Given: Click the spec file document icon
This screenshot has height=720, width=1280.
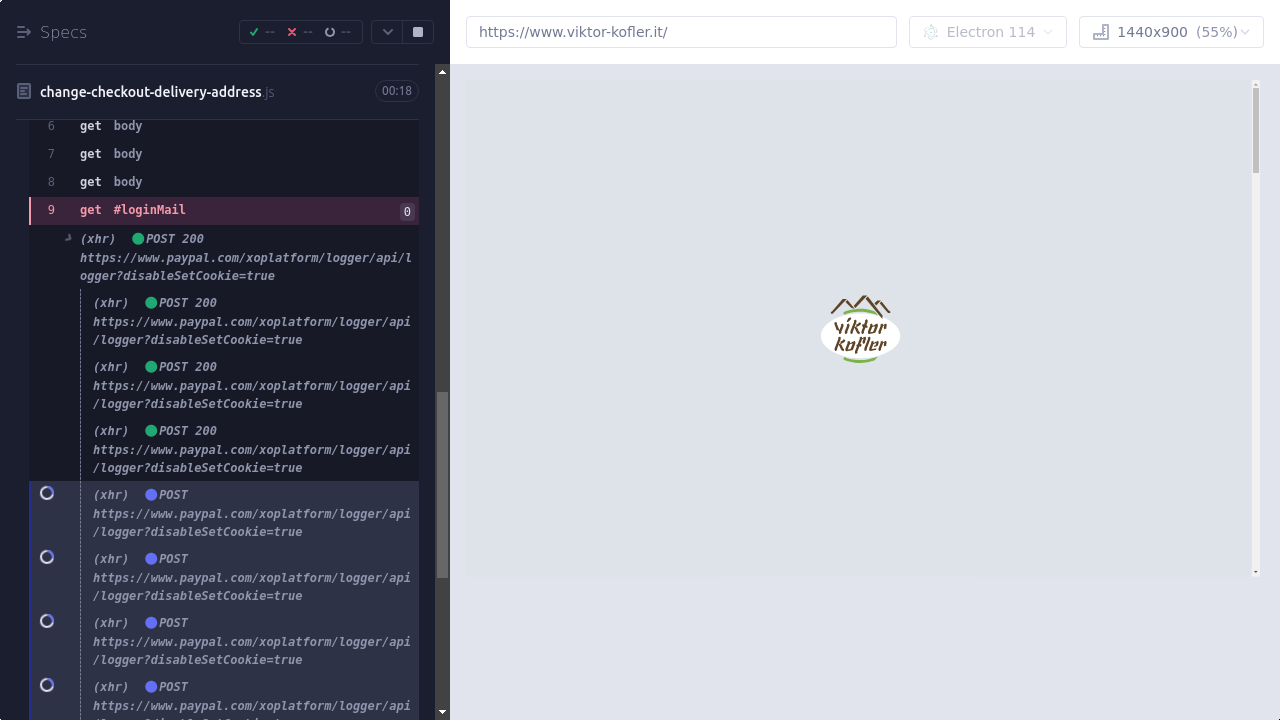Looking at the screenshot, I should (x=24, y=92).
